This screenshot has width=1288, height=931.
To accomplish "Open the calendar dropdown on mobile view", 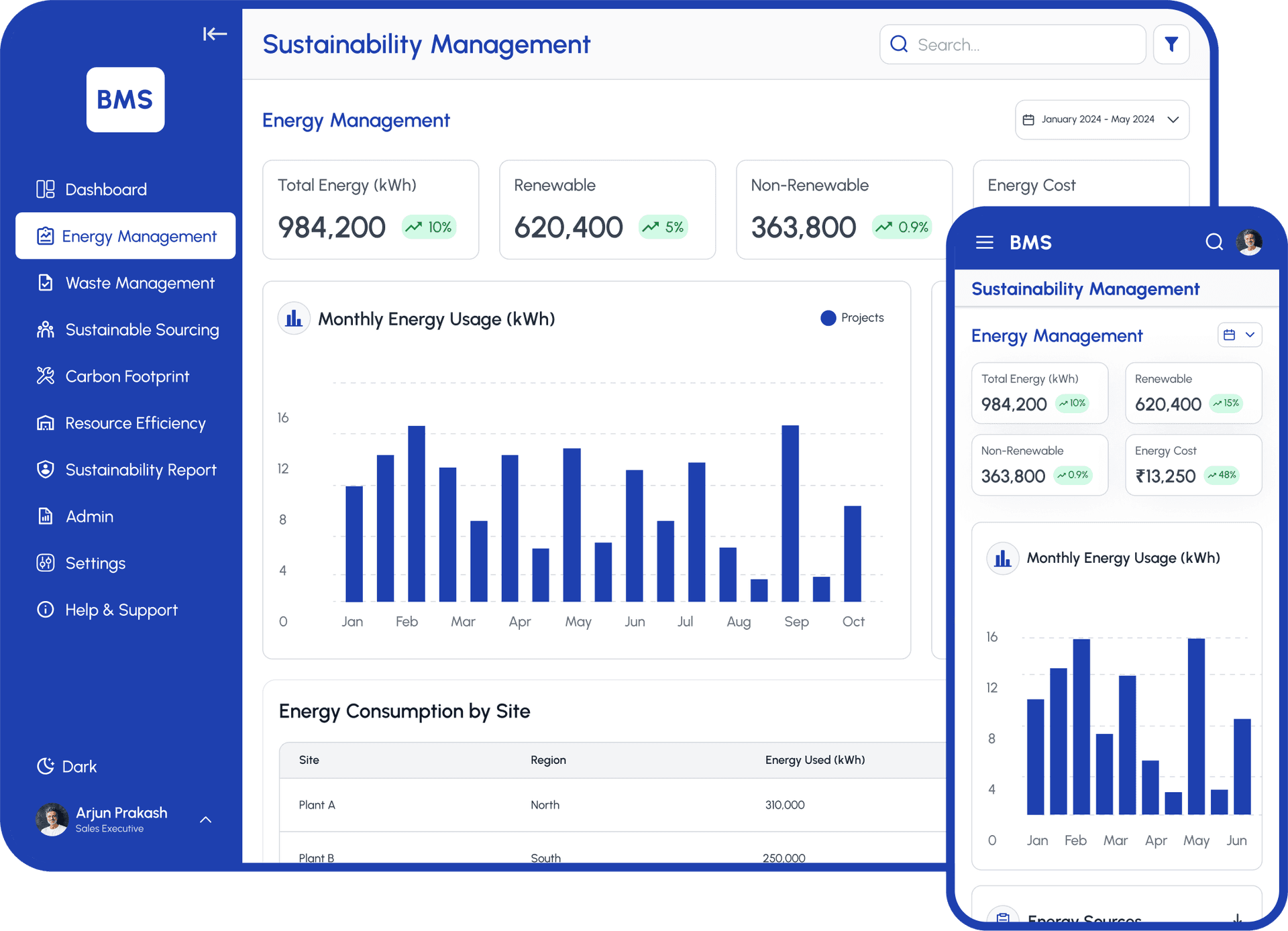I will point(1239,335).
